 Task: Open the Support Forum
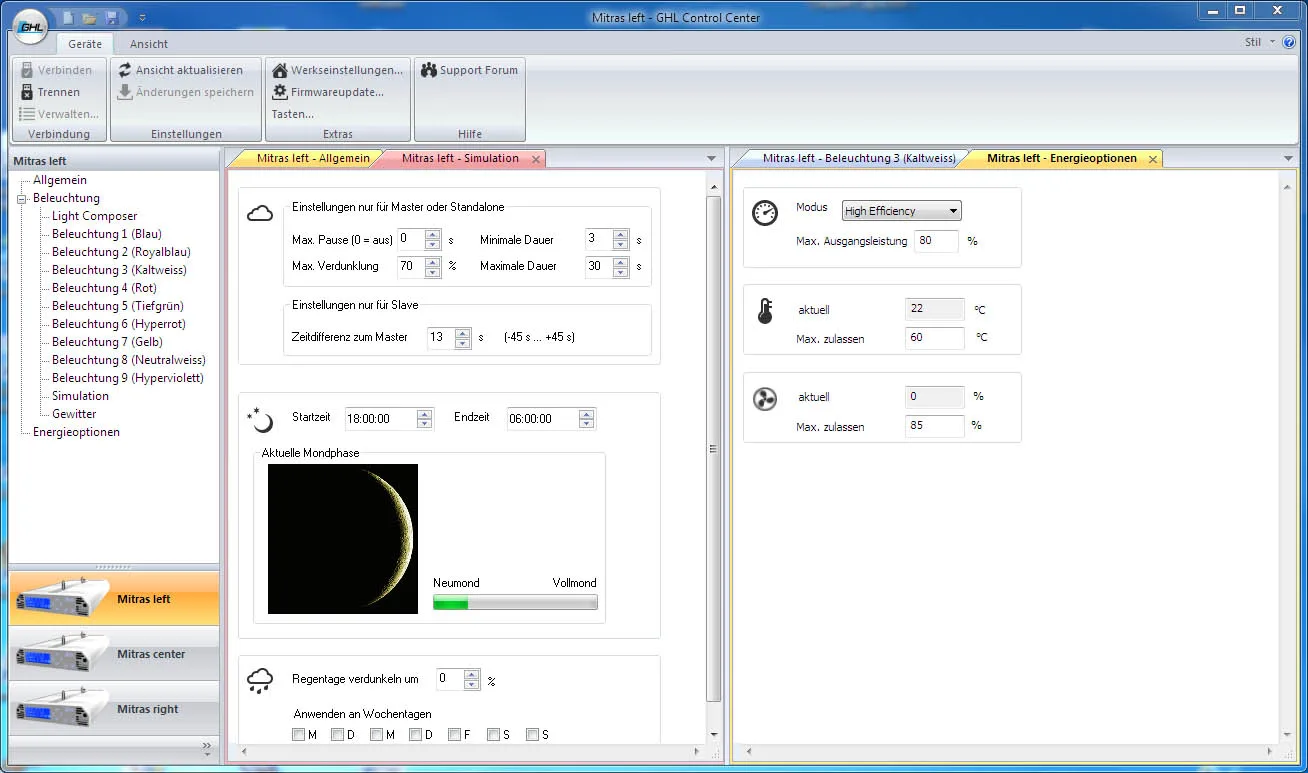[x=469, y=70]
